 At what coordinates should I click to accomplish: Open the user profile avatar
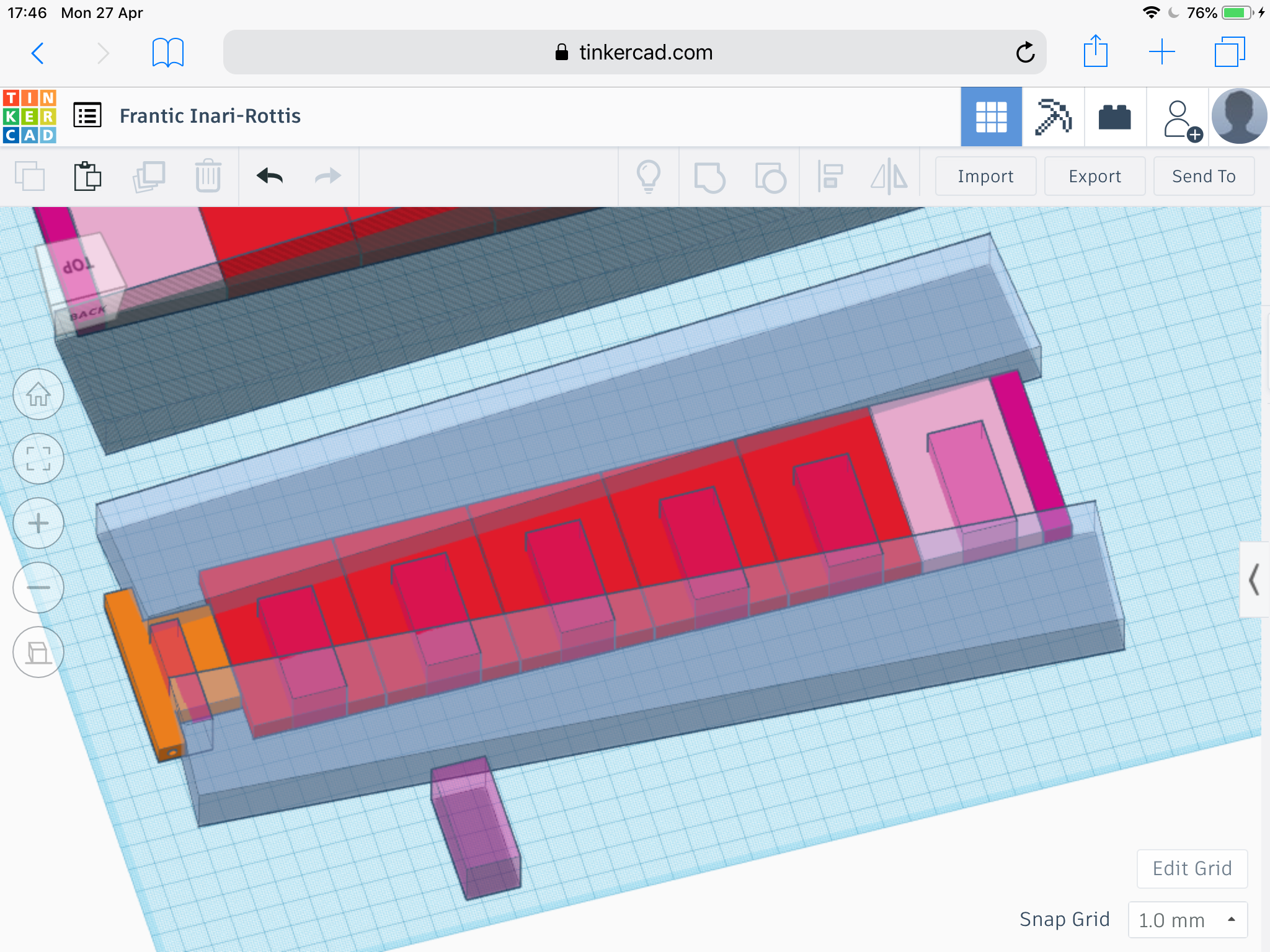point(1238,117)
